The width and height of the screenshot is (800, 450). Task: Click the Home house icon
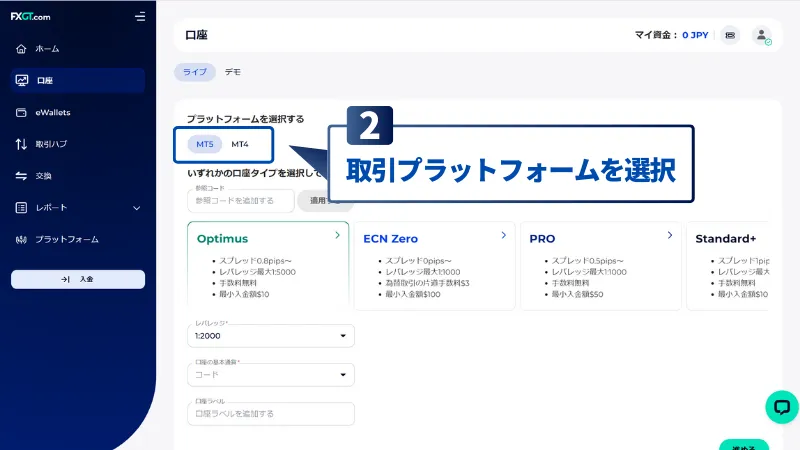21,48
